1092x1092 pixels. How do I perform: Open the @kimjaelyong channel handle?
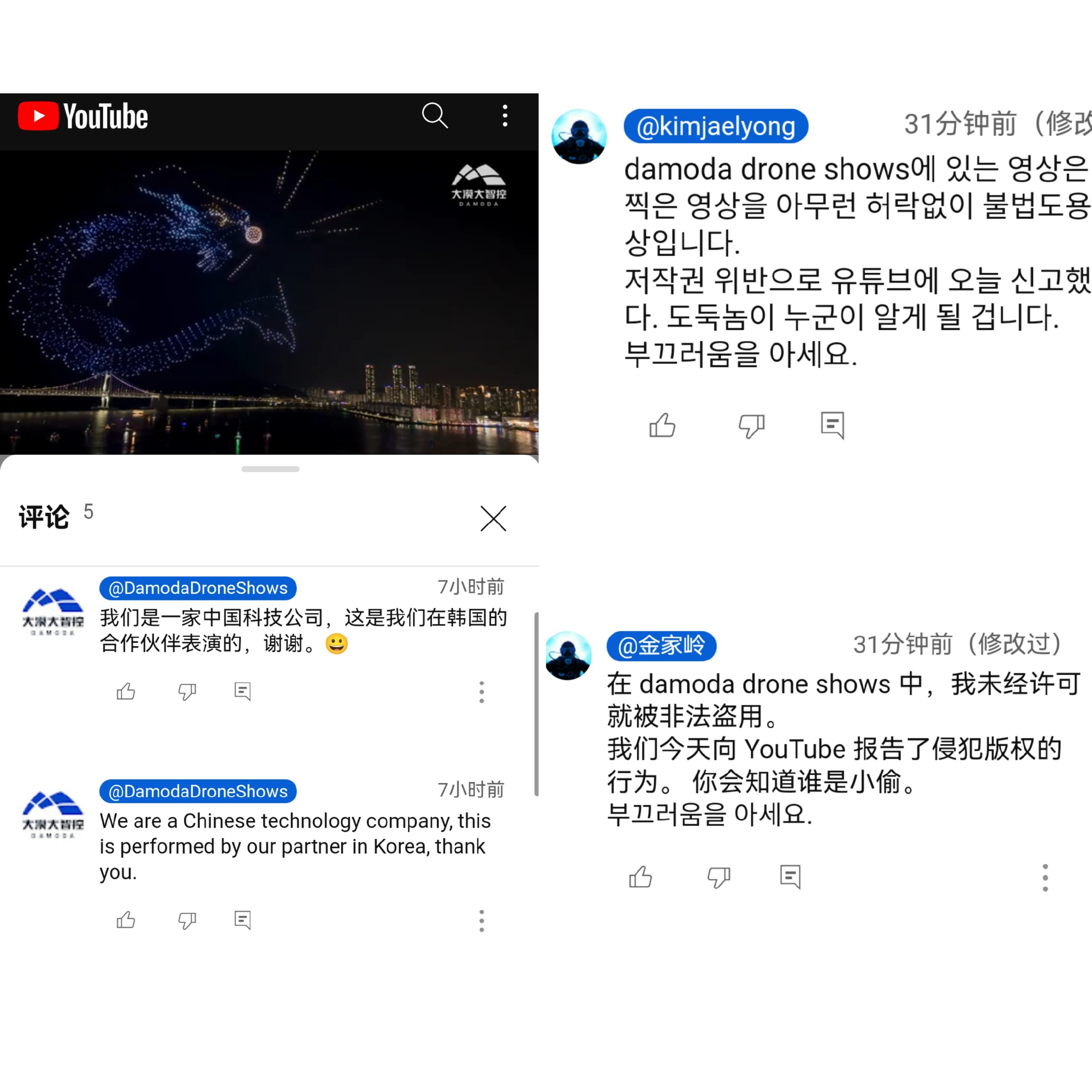pos(716,126)
